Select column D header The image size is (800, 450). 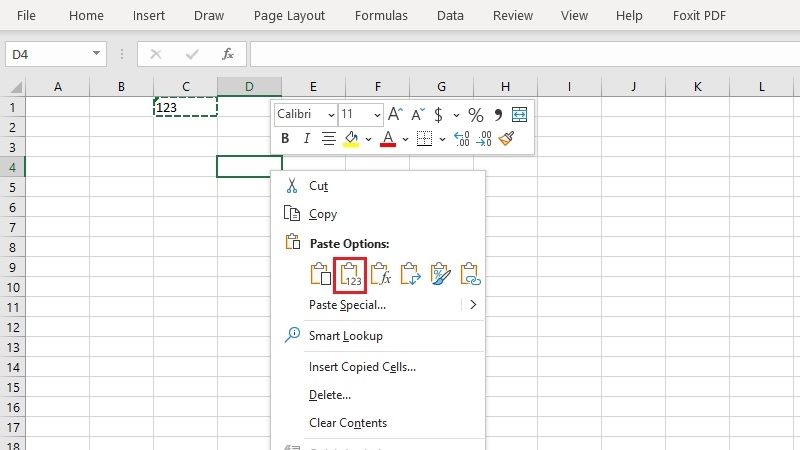tap(249, 87)
